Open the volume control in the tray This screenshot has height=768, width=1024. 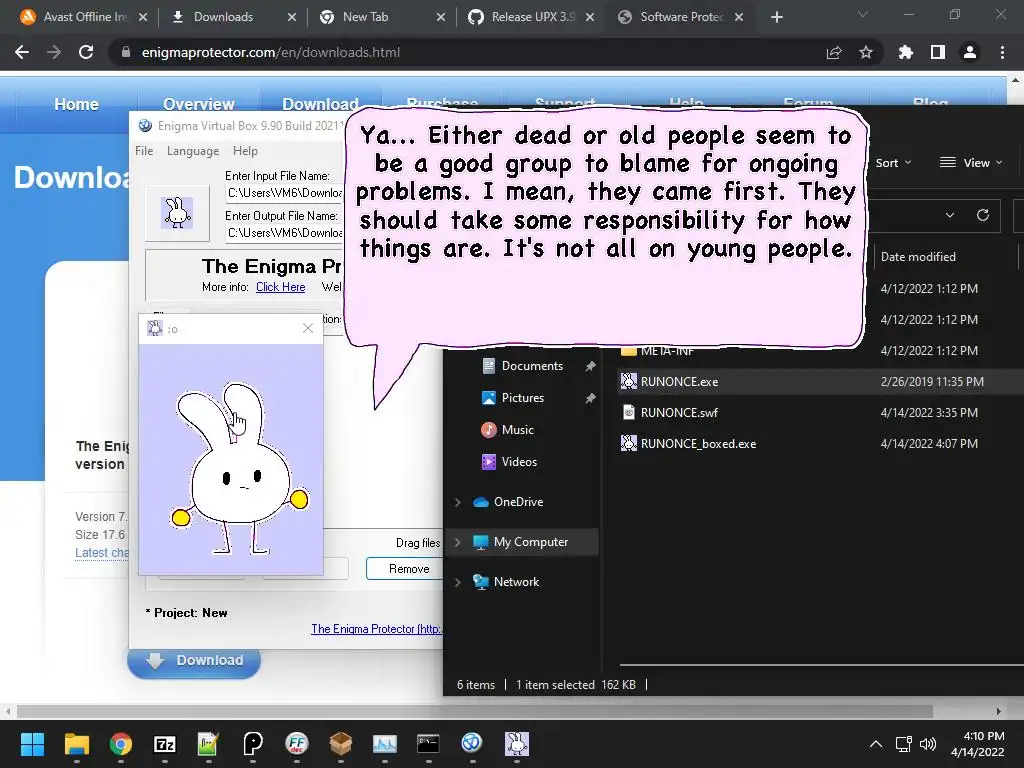coord(927,744)
